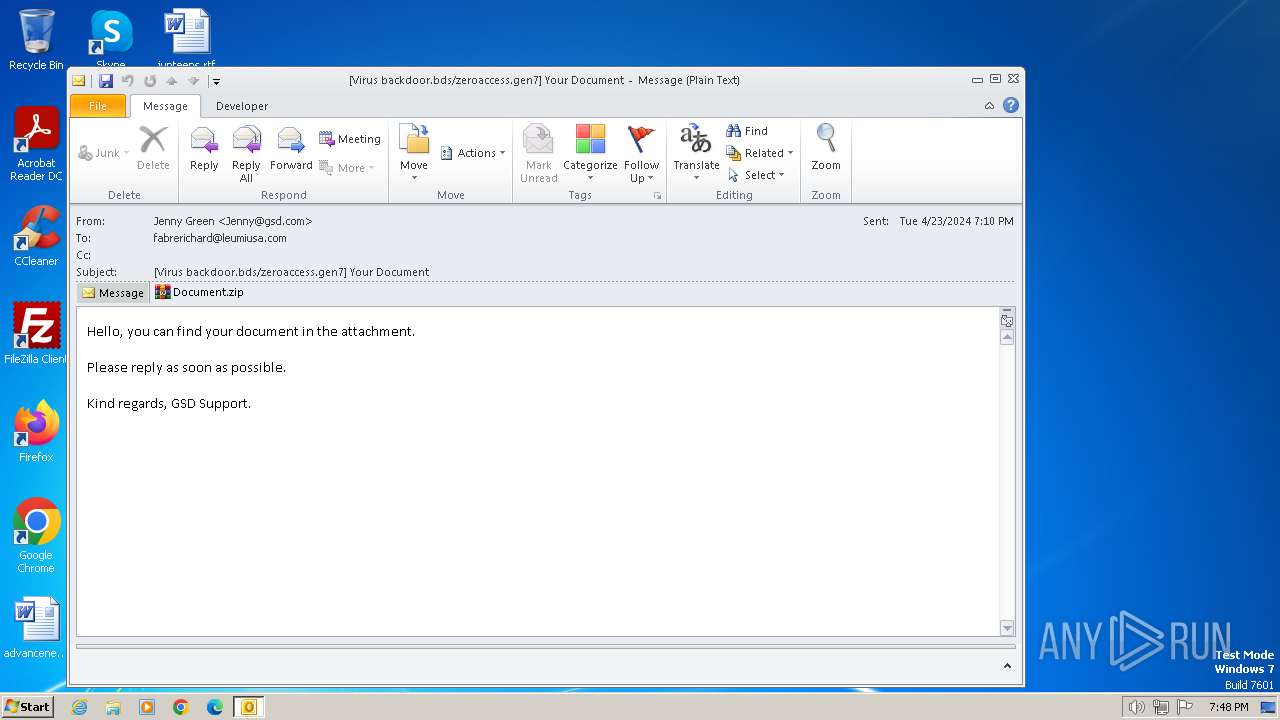Image resolution: width=1280 pixels, height=720 pixels.
Task: Select the FileZilla Client shortcut
Action: point(36,334)
